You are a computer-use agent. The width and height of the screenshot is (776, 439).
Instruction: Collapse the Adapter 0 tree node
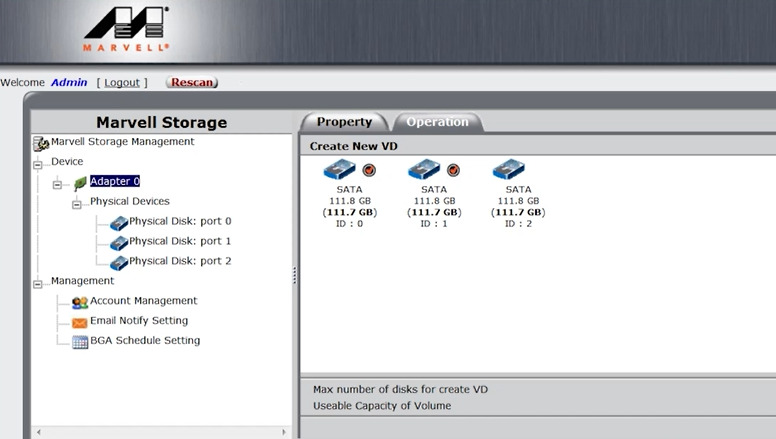pos(57,185)
